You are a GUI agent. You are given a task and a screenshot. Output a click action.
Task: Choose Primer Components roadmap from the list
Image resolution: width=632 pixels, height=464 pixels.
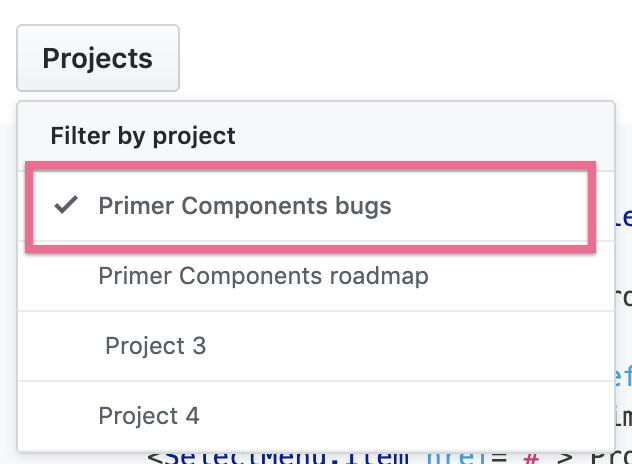point(263,276)
